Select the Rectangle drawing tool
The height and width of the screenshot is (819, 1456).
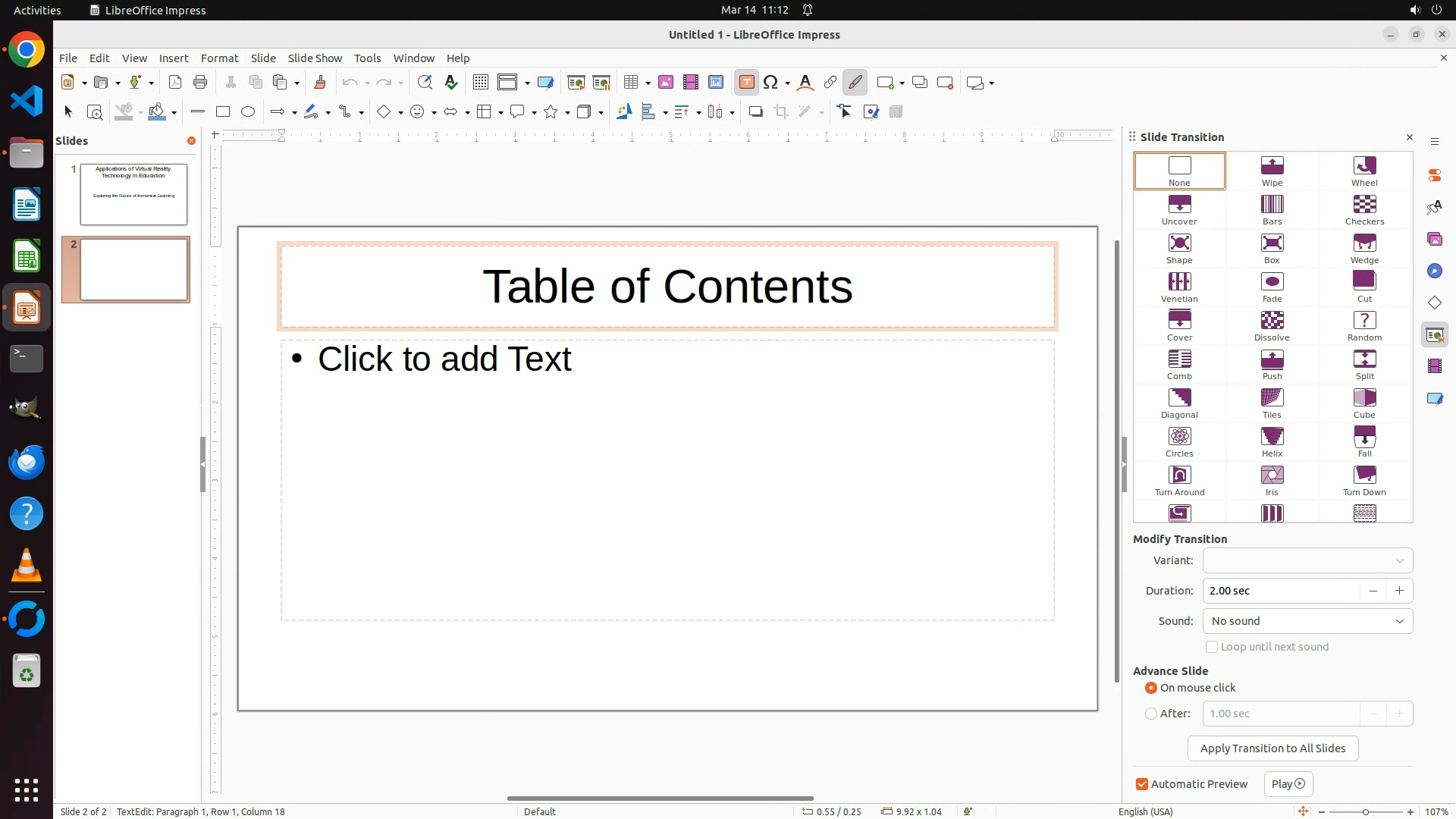click(223, 112)
